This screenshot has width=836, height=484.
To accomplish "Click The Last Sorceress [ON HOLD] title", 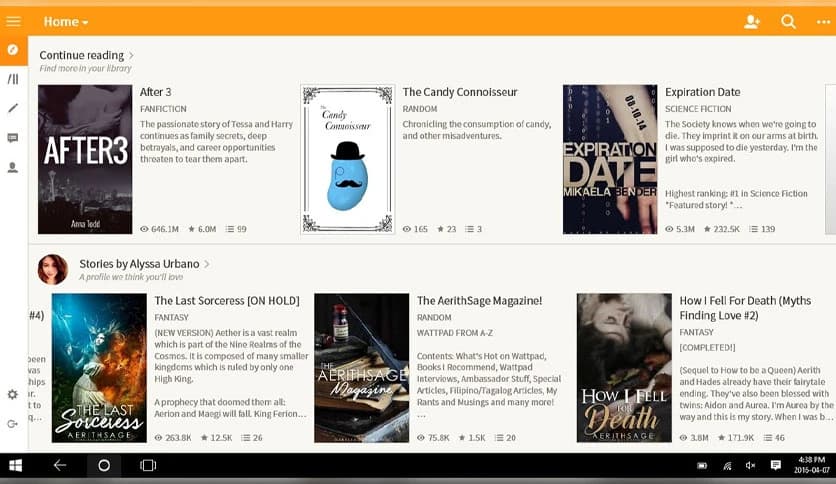I will tap(227, 301).
